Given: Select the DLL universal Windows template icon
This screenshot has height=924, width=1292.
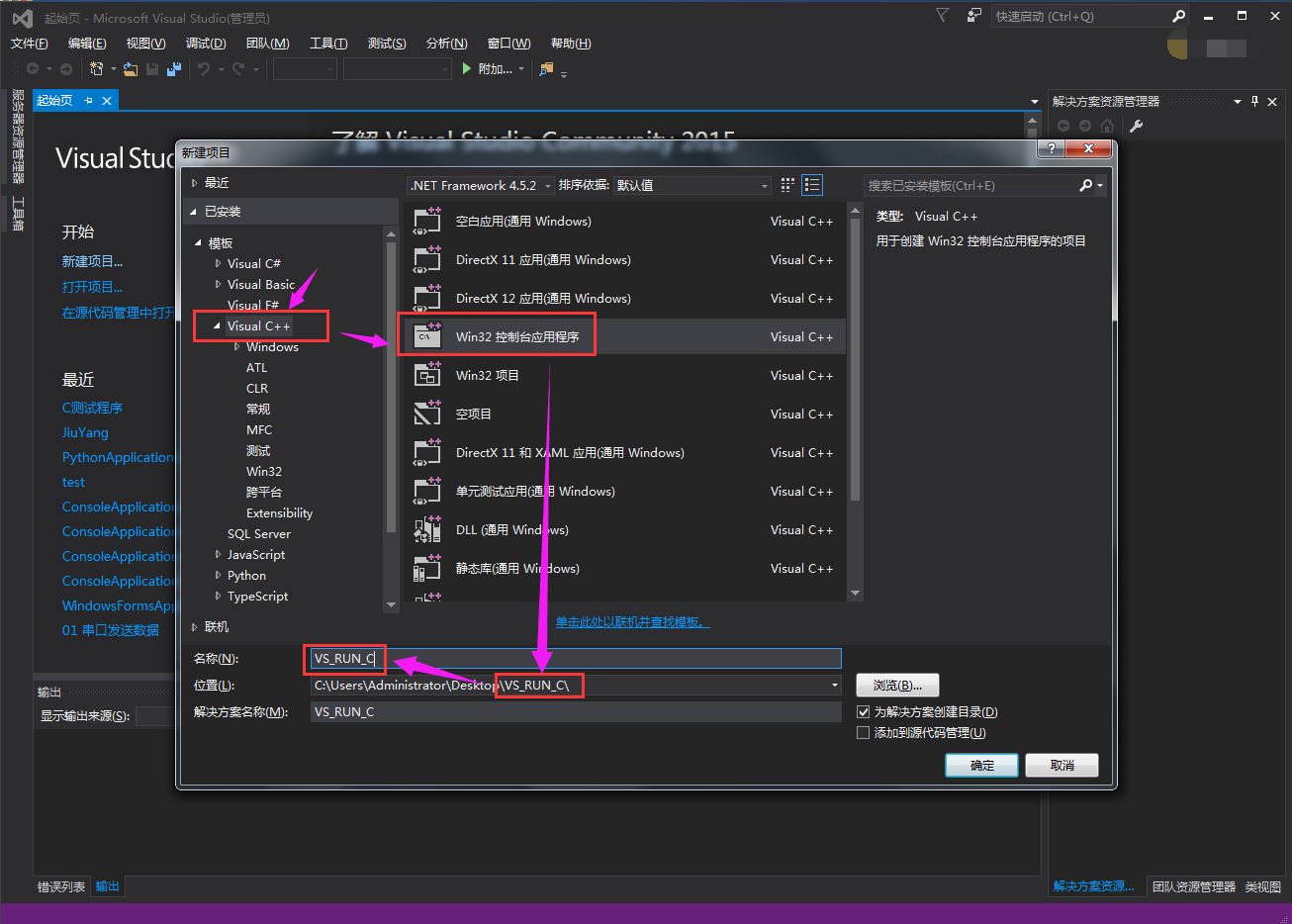Looking at the screenshot, I should [426, 529].
